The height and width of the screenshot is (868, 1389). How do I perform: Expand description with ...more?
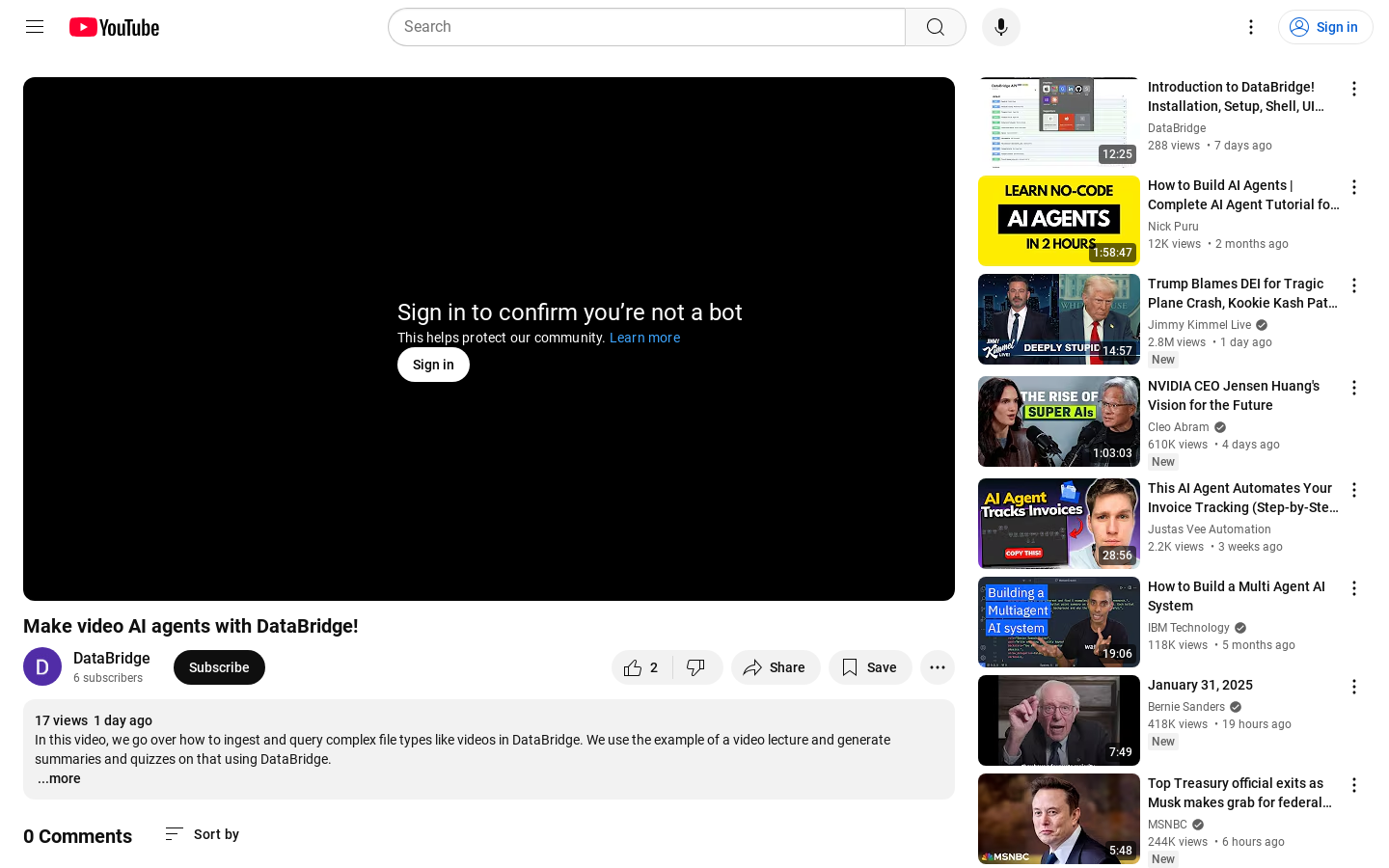tap(59, 778)
